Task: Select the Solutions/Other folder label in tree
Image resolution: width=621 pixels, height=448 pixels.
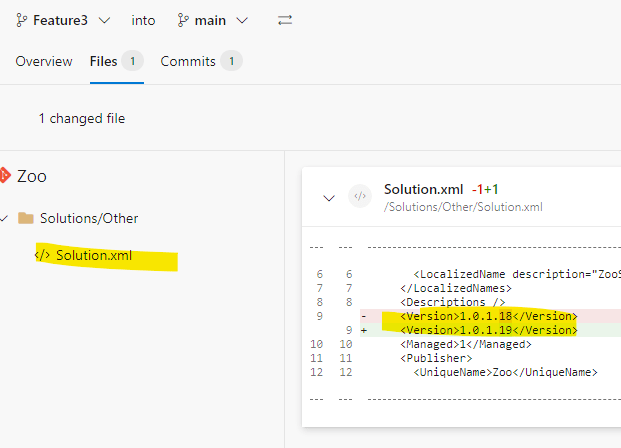Action: 89,218
